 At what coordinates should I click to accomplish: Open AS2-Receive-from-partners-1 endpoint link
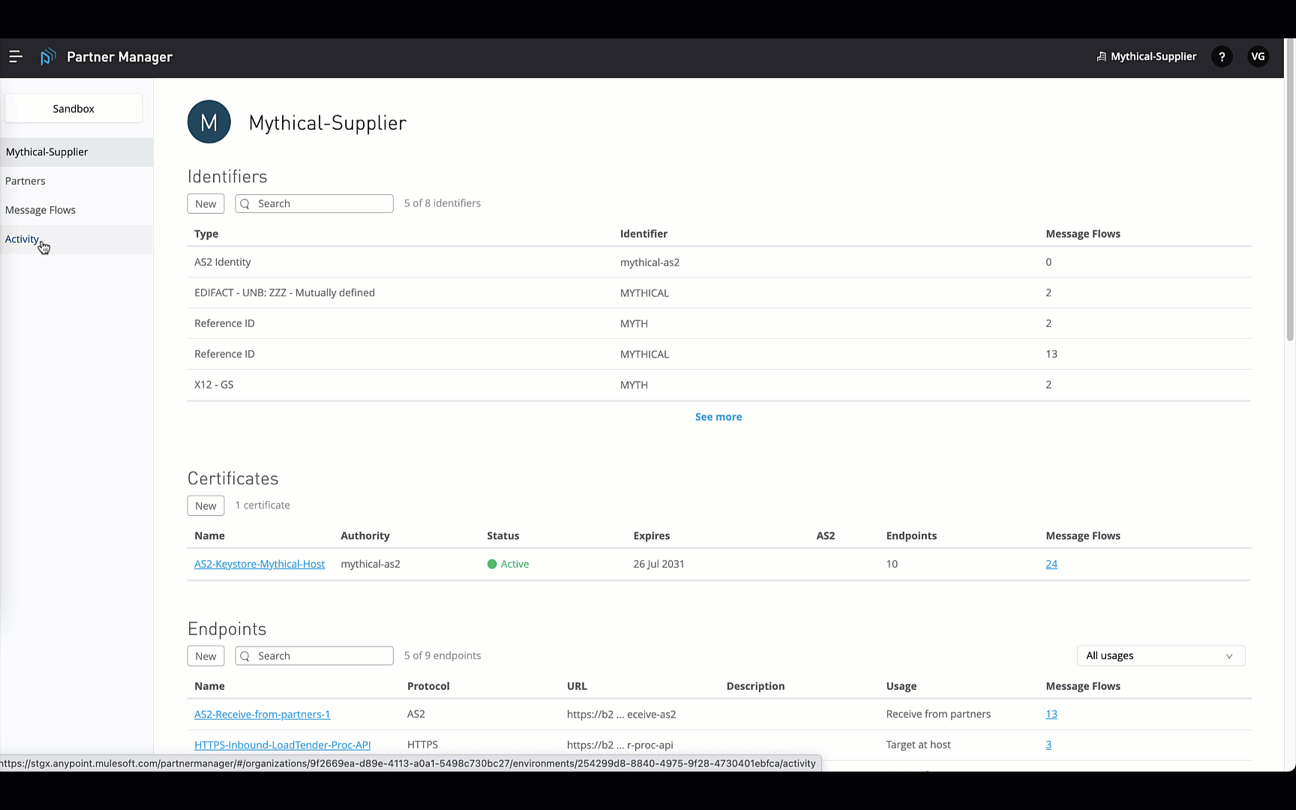click(x=262, y=714)
